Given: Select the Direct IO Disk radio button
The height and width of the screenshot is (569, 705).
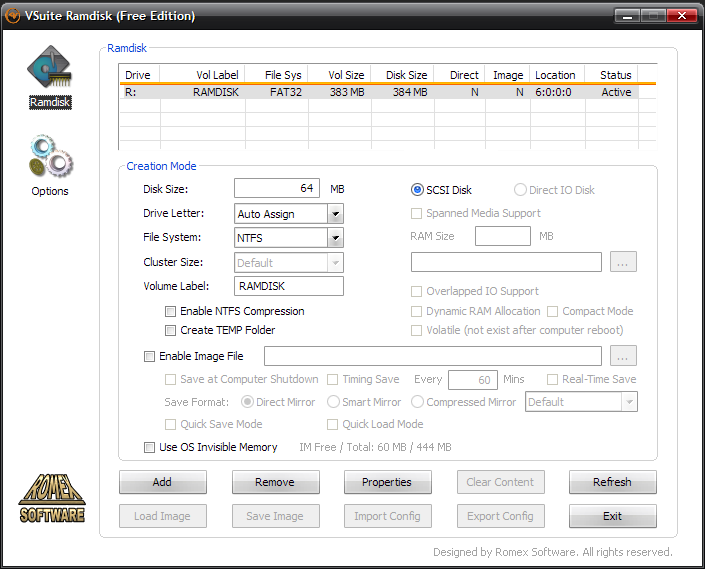Looking at the screenshot, I should 520,190.
